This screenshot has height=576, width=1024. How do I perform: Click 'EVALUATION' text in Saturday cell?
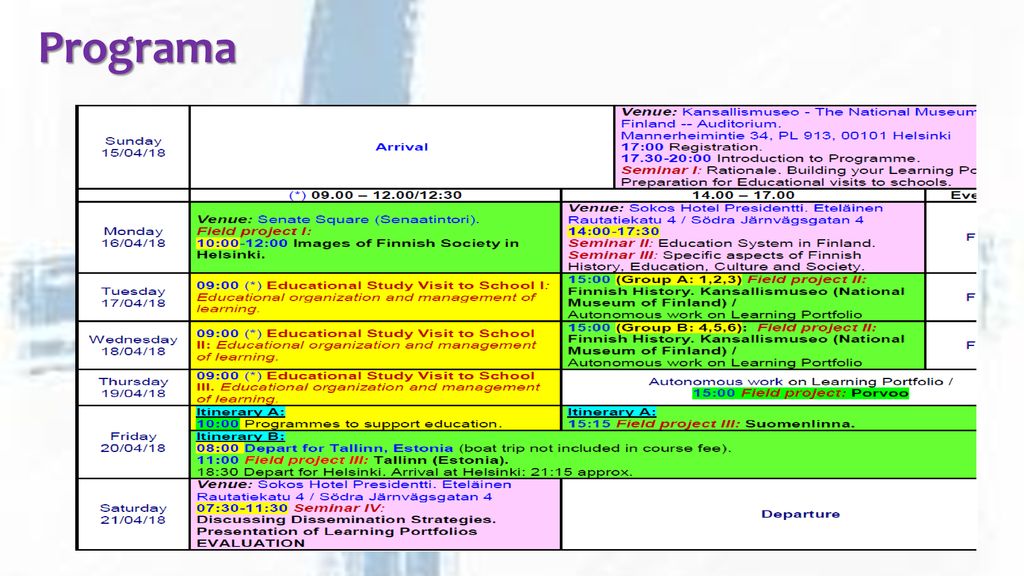tap(251, 543)
